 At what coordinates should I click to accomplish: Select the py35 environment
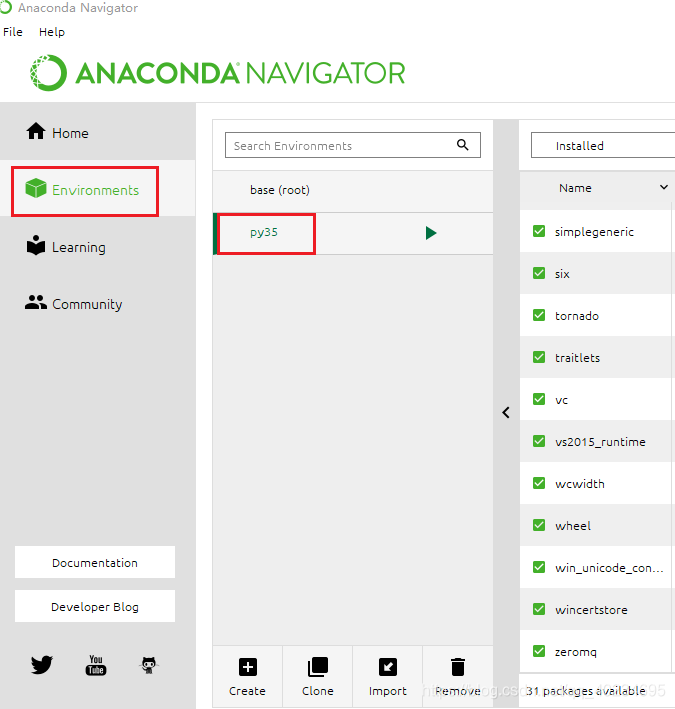[x=353, y=233]
